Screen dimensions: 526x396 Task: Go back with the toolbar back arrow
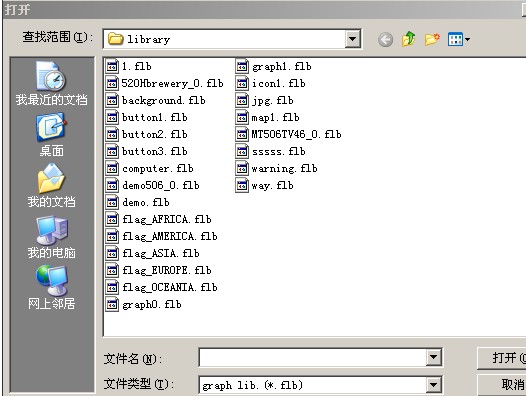click(385, 40)
